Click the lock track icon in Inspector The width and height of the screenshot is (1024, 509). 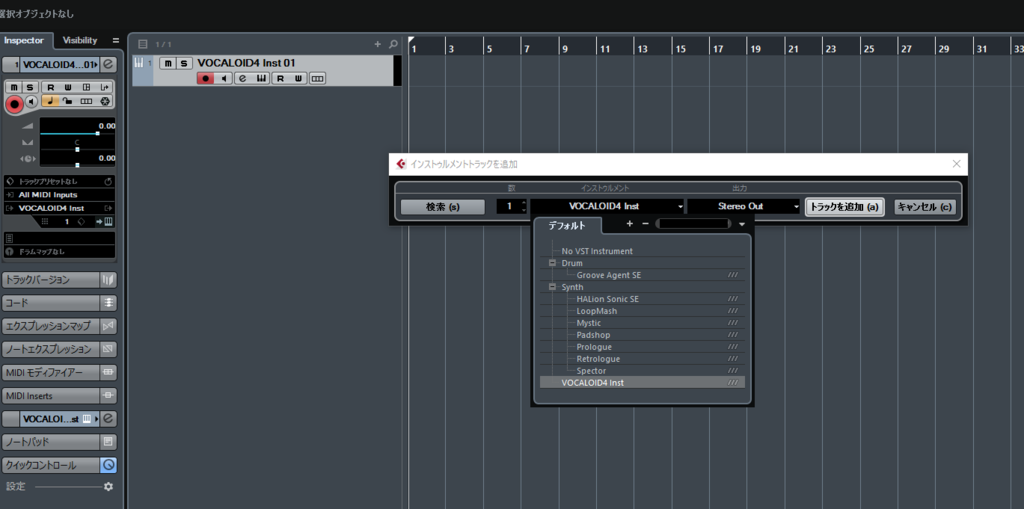(x=69, y=101)
